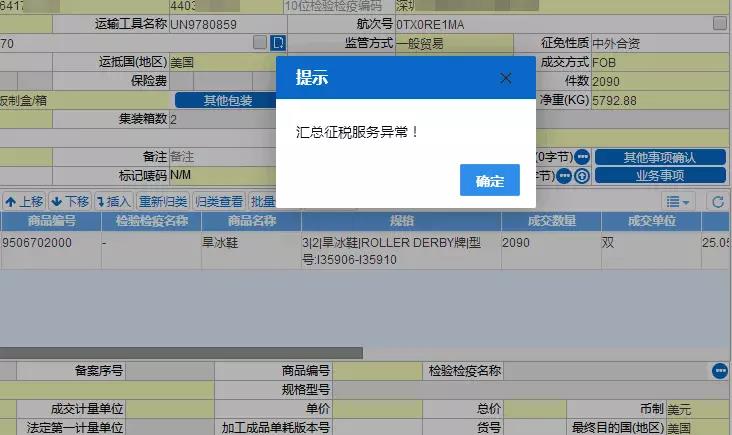732x435 pixels.
Task: Click 确定 to dismiss the prompt
Action: point(489,180)
